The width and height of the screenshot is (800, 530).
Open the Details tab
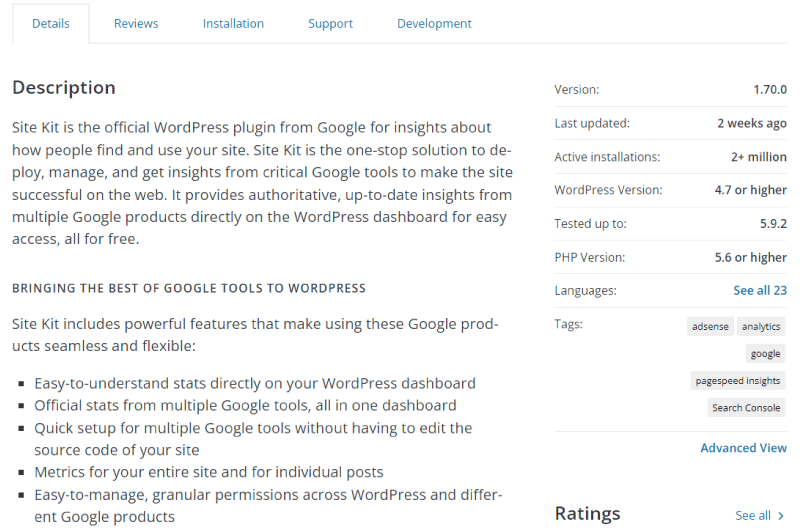coord(51,23)
